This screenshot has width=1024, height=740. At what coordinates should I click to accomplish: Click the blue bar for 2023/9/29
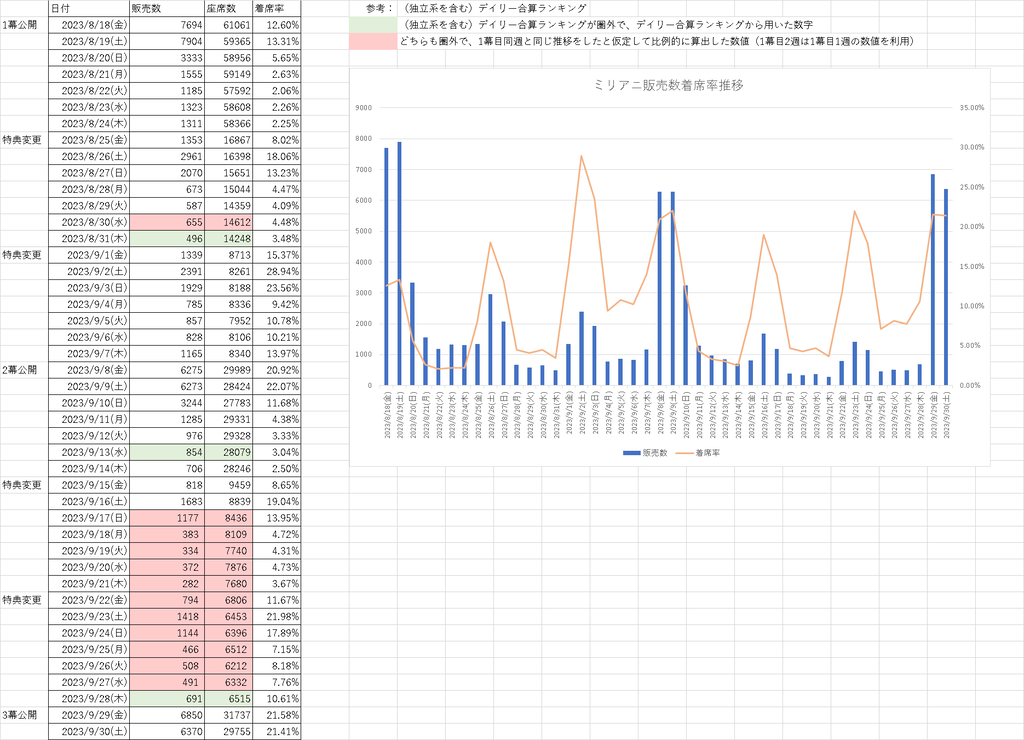tap(933, 280)
